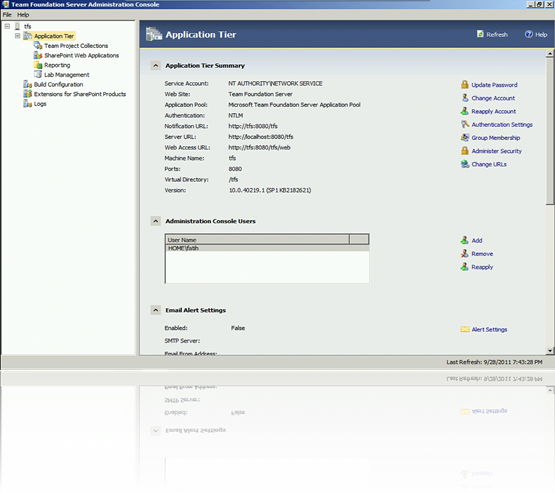Select SharePoint Web Applications in the tree
The image size is (555, 493).
[x=81, y=55]
